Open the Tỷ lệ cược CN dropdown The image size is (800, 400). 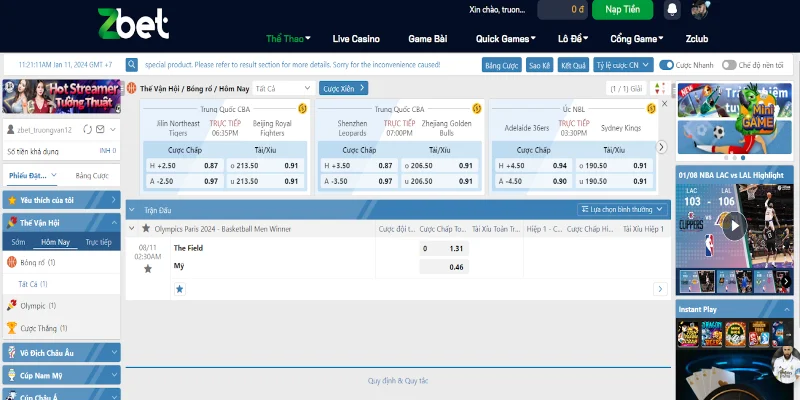(622, 65)
